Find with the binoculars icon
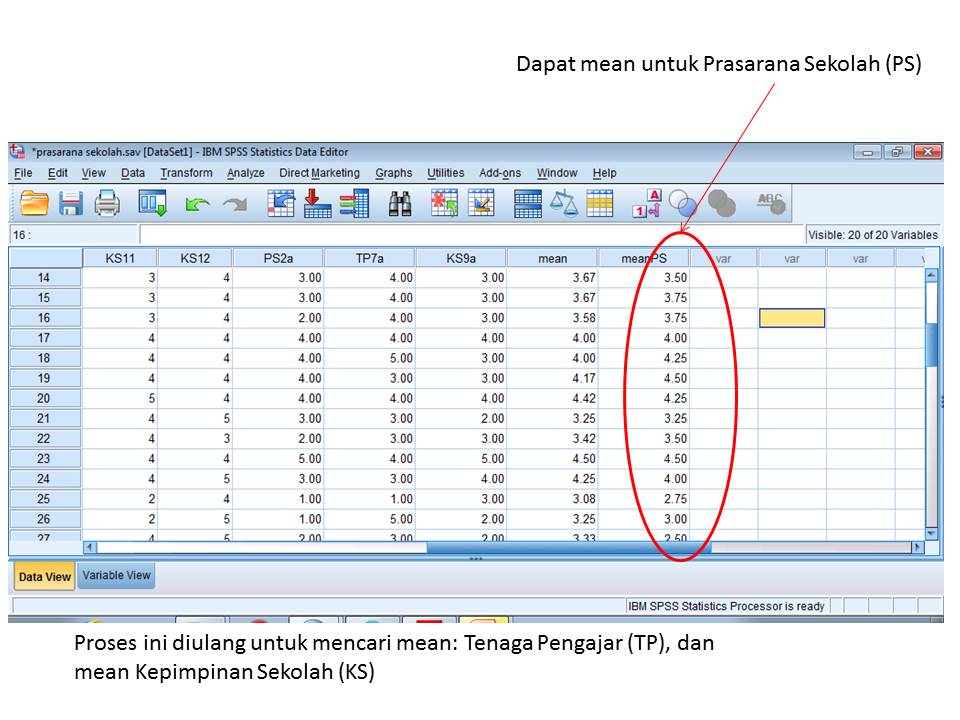The image size is (960, 720). tap(400, 204)
